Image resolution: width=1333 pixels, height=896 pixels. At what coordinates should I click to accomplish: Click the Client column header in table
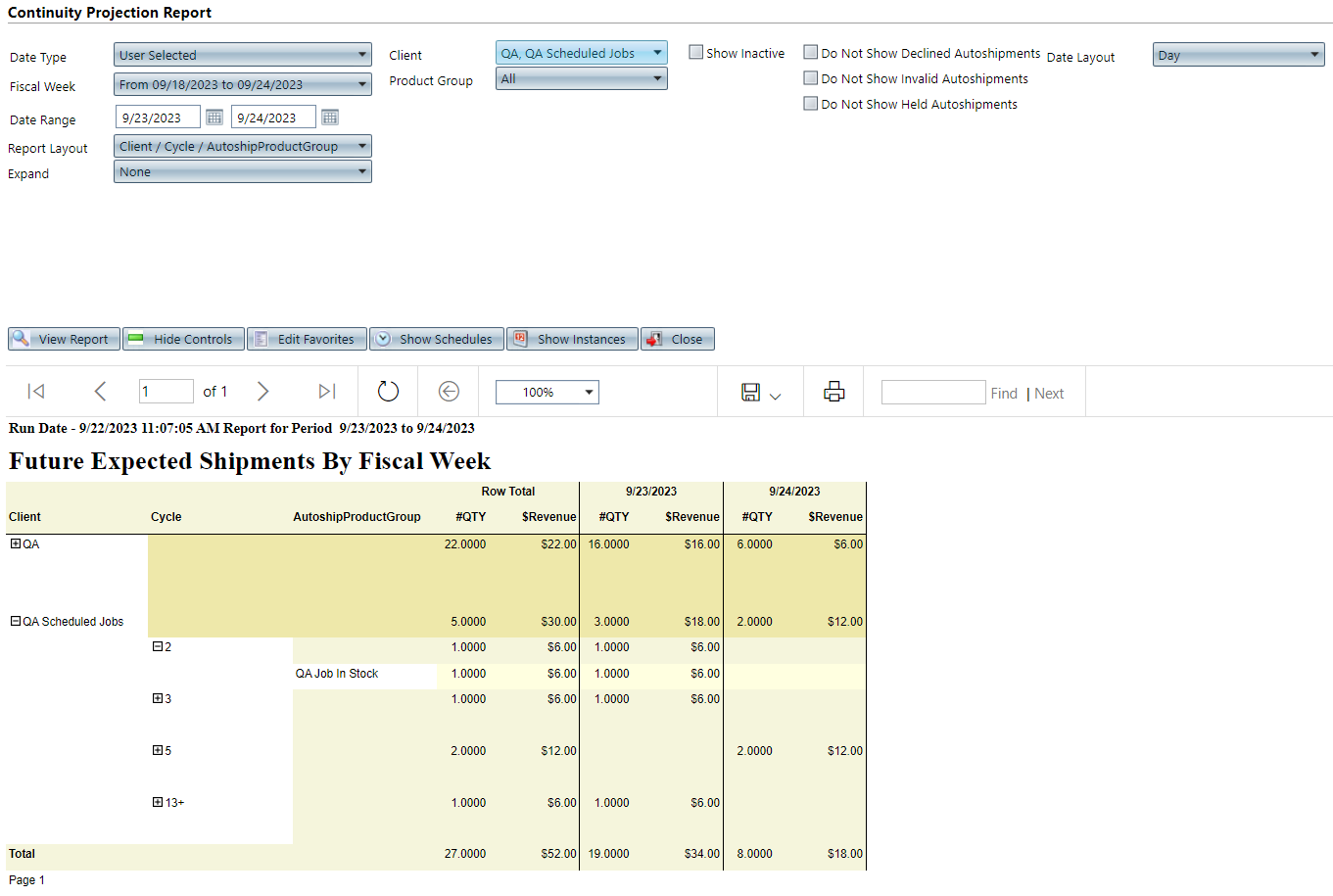24,517
